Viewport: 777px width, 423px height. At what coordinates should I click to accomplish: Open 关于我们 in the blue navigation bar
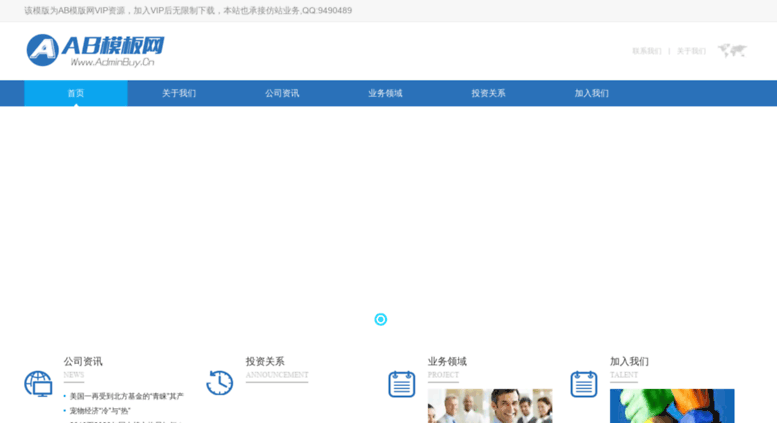click(179, 93)
